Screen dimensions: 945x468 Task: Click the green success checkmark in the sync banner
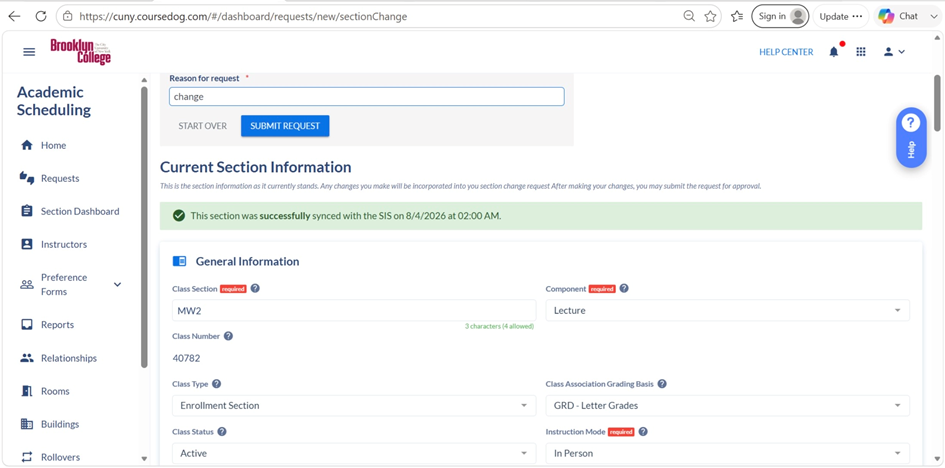(x=178, y=216)
